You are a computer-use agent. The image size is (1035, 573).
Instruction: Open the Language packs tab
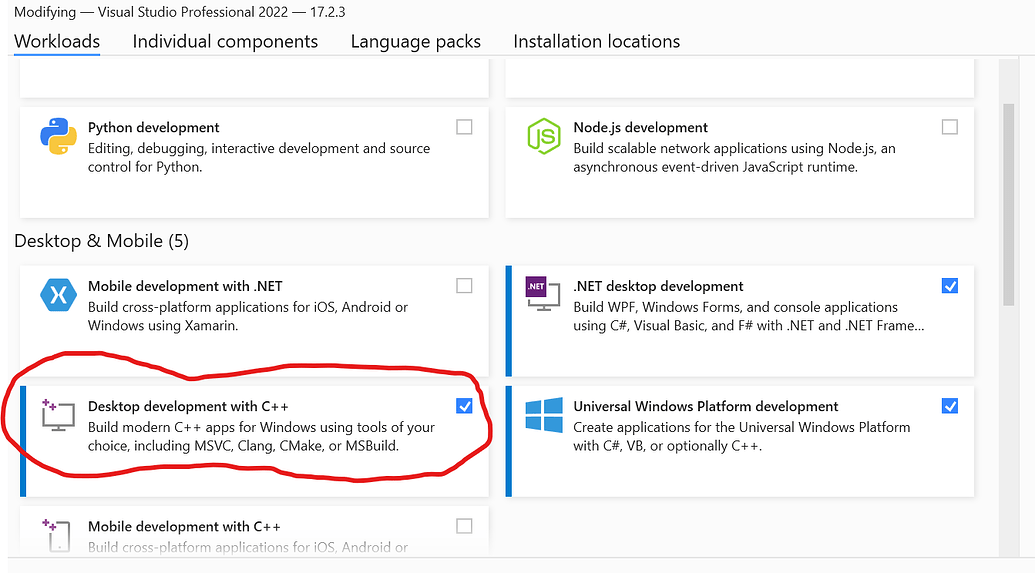pyautogui.click(x=415, y=41)
